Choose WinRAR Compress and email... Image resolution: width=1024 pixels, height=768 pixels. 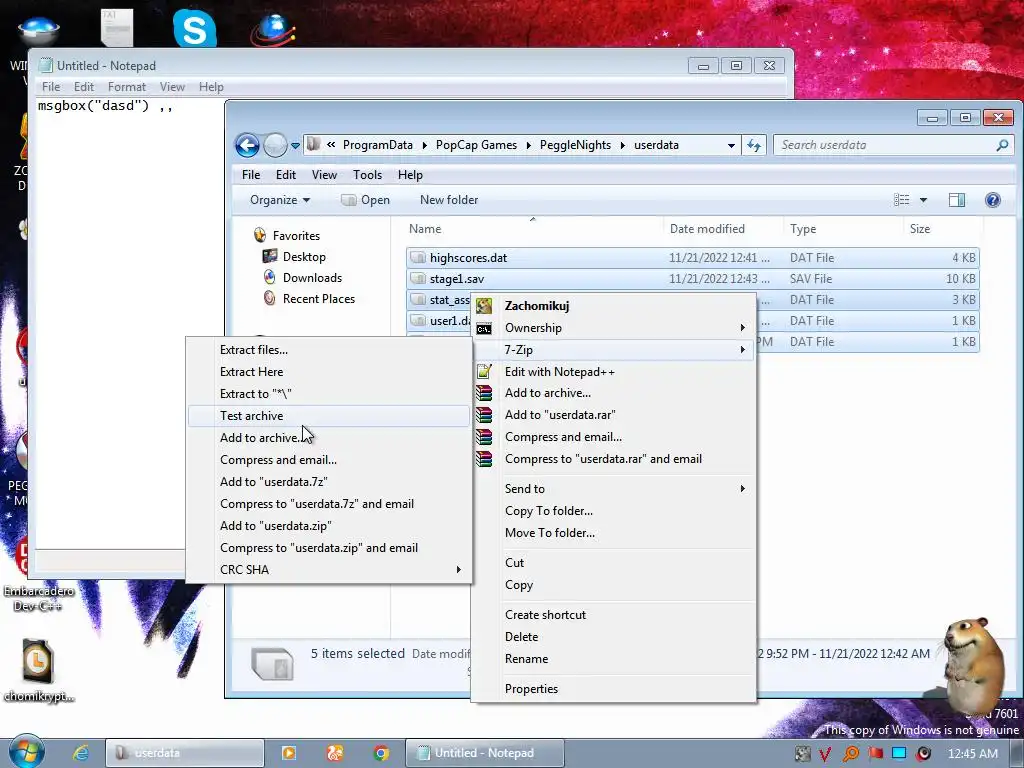point(614,437)
